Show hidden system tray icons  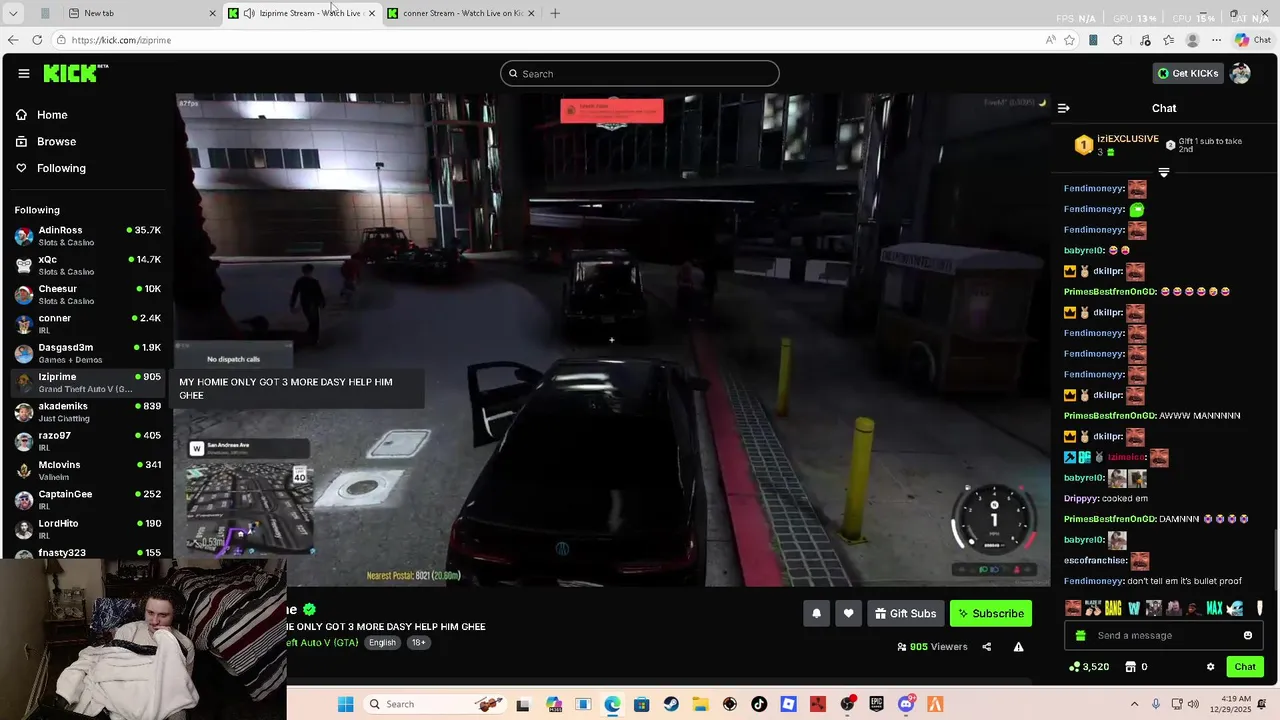1134,704
